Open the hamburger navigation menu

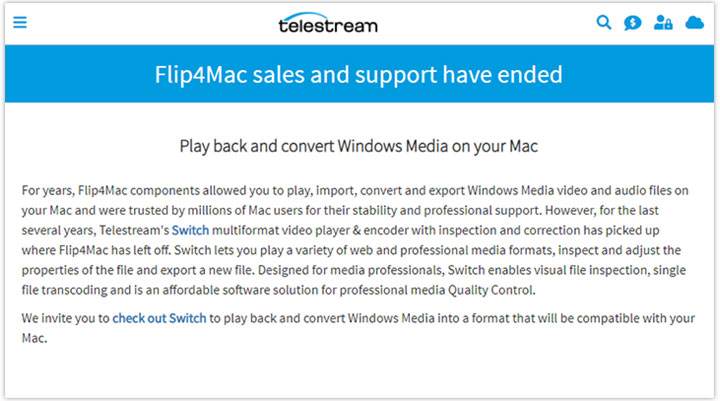[x=20, y=22]
